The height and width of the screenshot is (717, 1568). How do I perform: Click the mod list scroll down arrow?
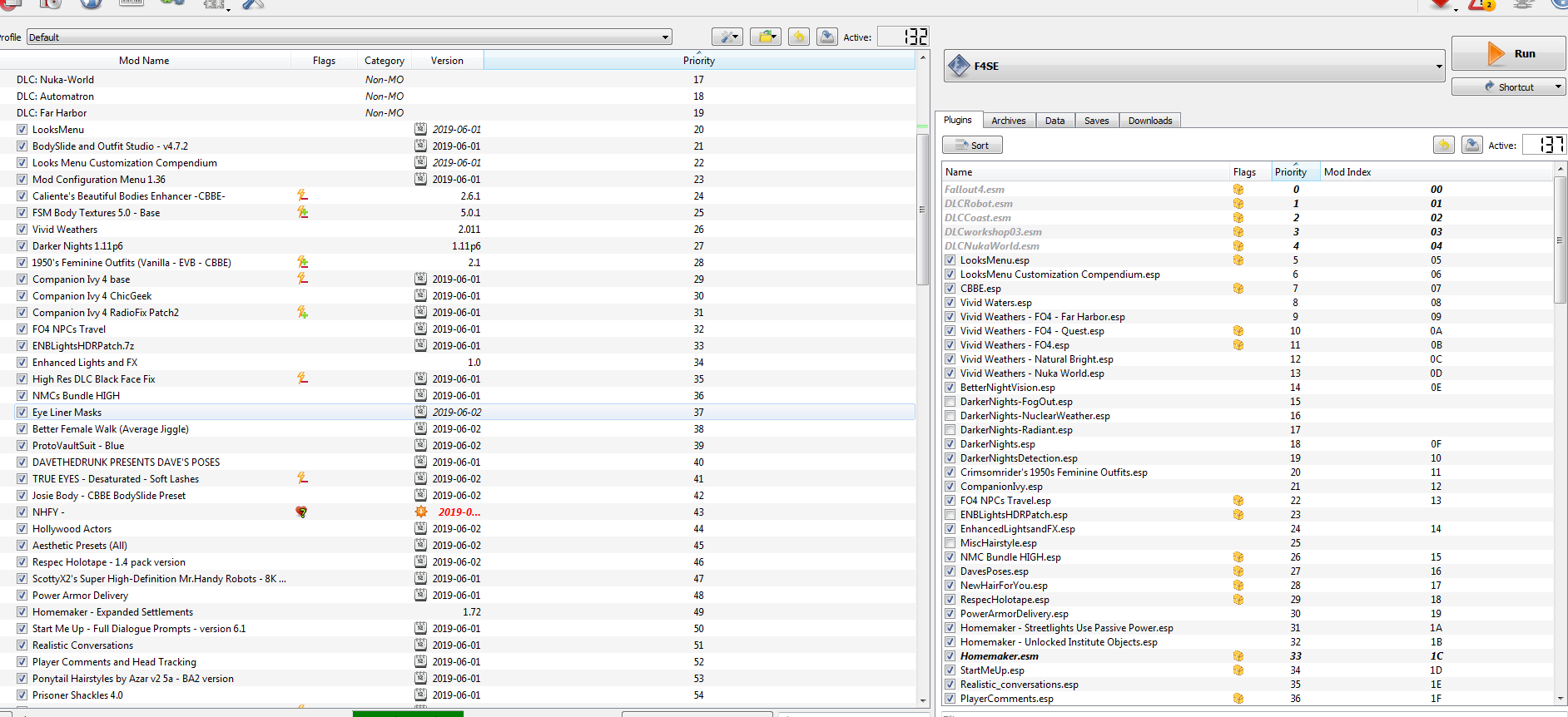[922, 701]
